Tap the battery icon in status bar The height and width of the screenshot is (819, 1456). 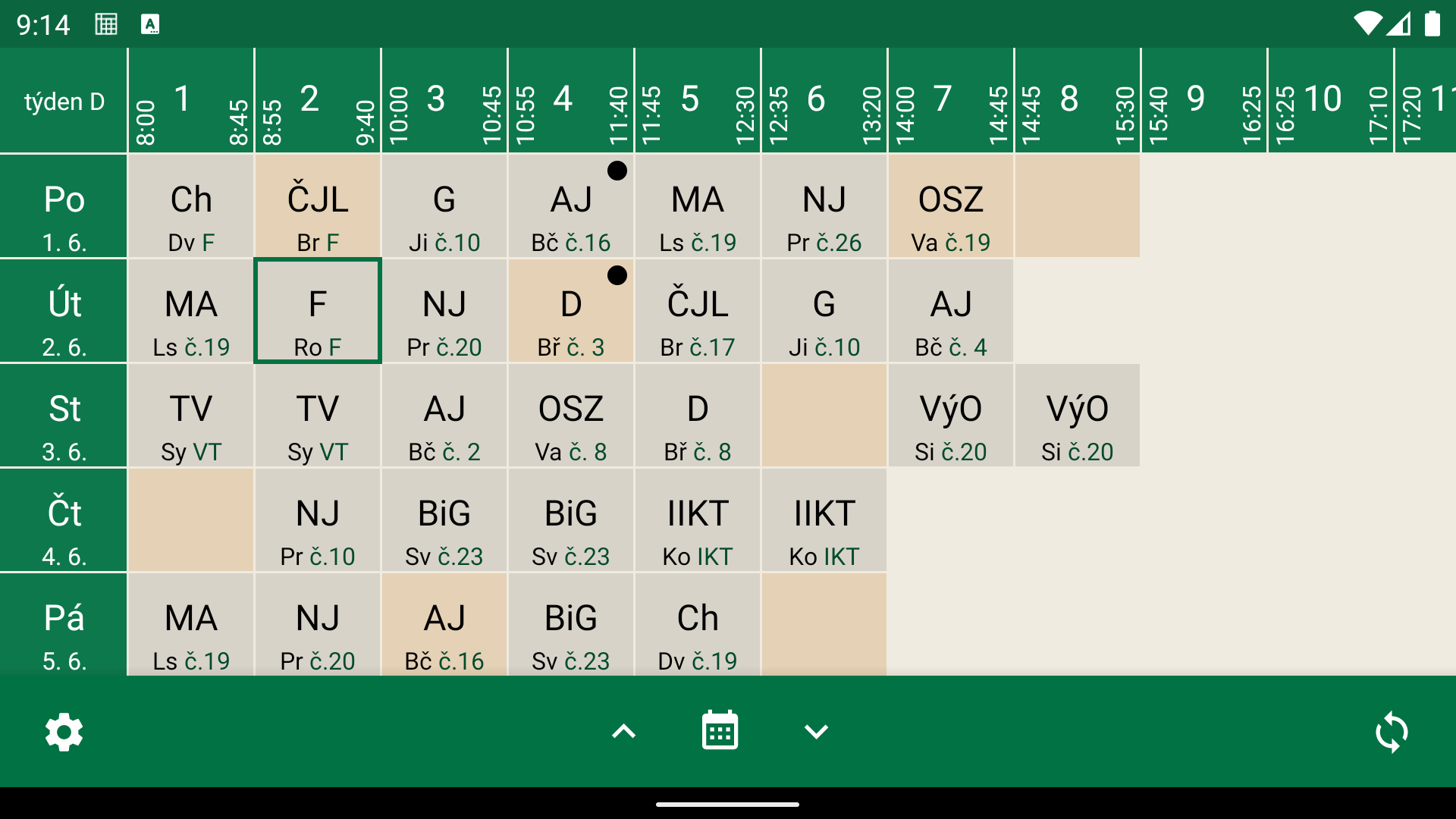1432,24
